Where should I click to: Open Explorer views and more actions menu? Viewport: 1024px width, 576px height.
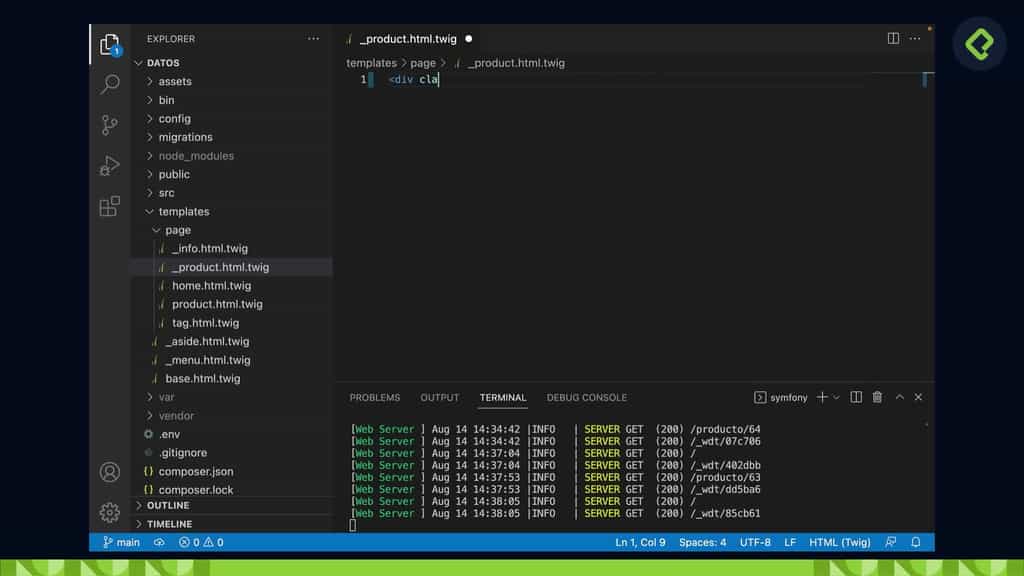[x=313, y=39]
